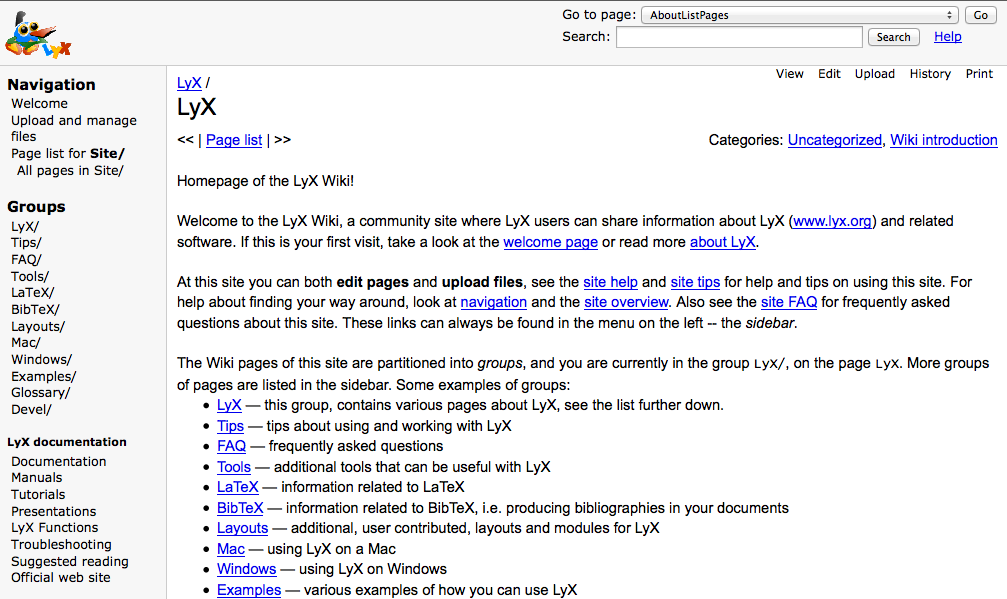The height and width of the screenshot is (599, 1007).
Task: Open All pages in Site/ in sidebar
Action: point(70,170)
